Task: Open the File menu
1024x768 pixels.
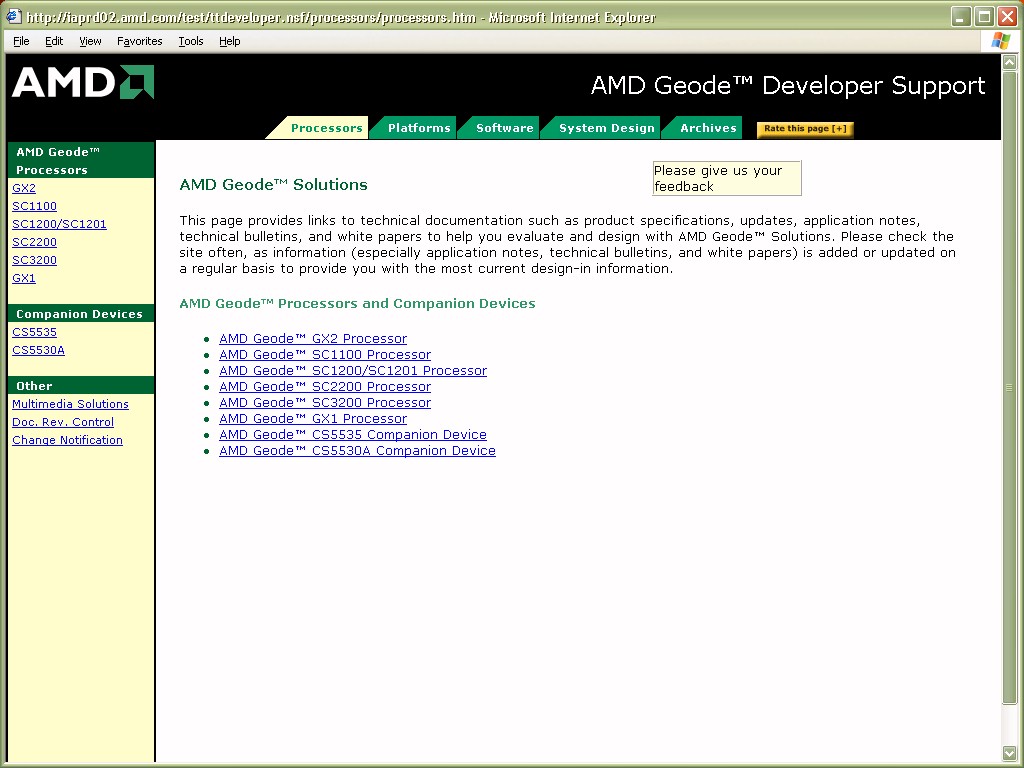Action: click(21, 41)
